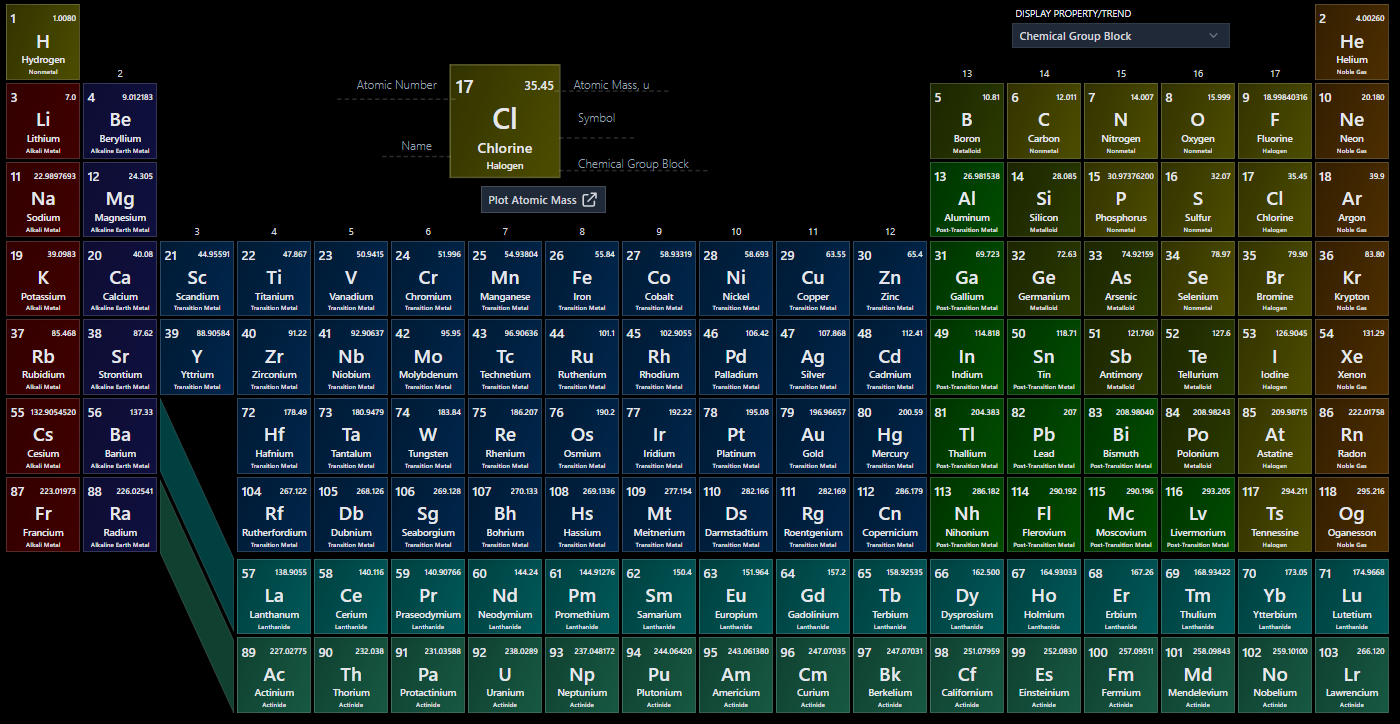Select the Rutherfordium tile
Screen dimensions: 1400x724
274,515
